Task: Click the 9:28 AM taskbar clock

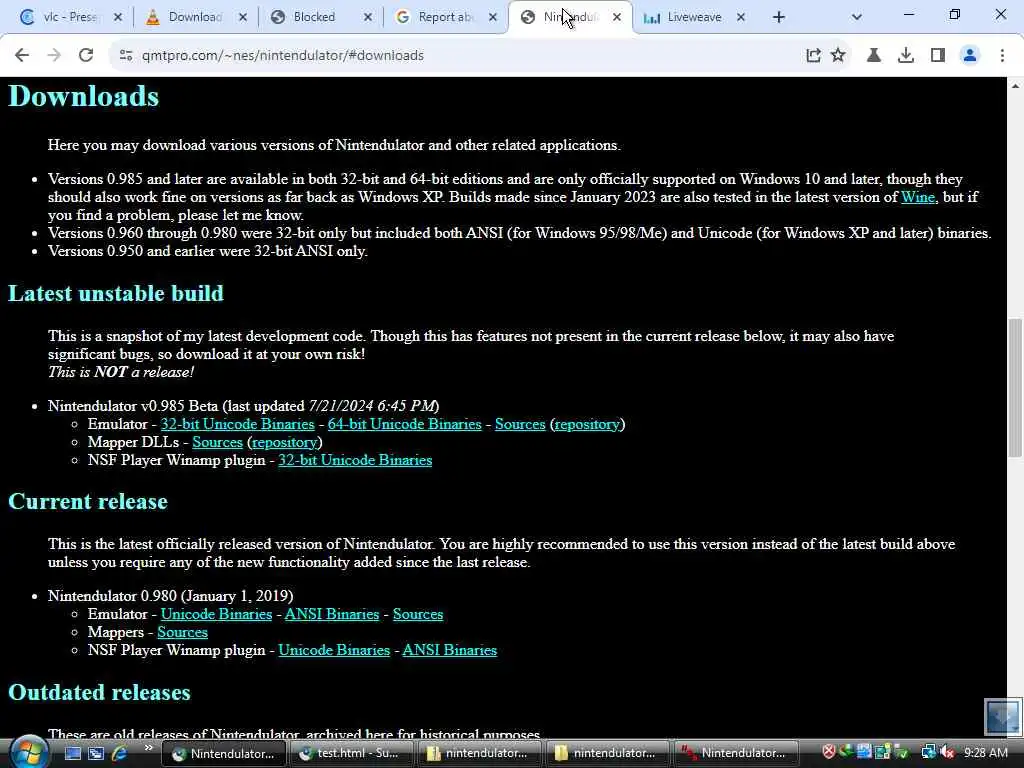Action: pyautogui.click(x=985, y=752)
